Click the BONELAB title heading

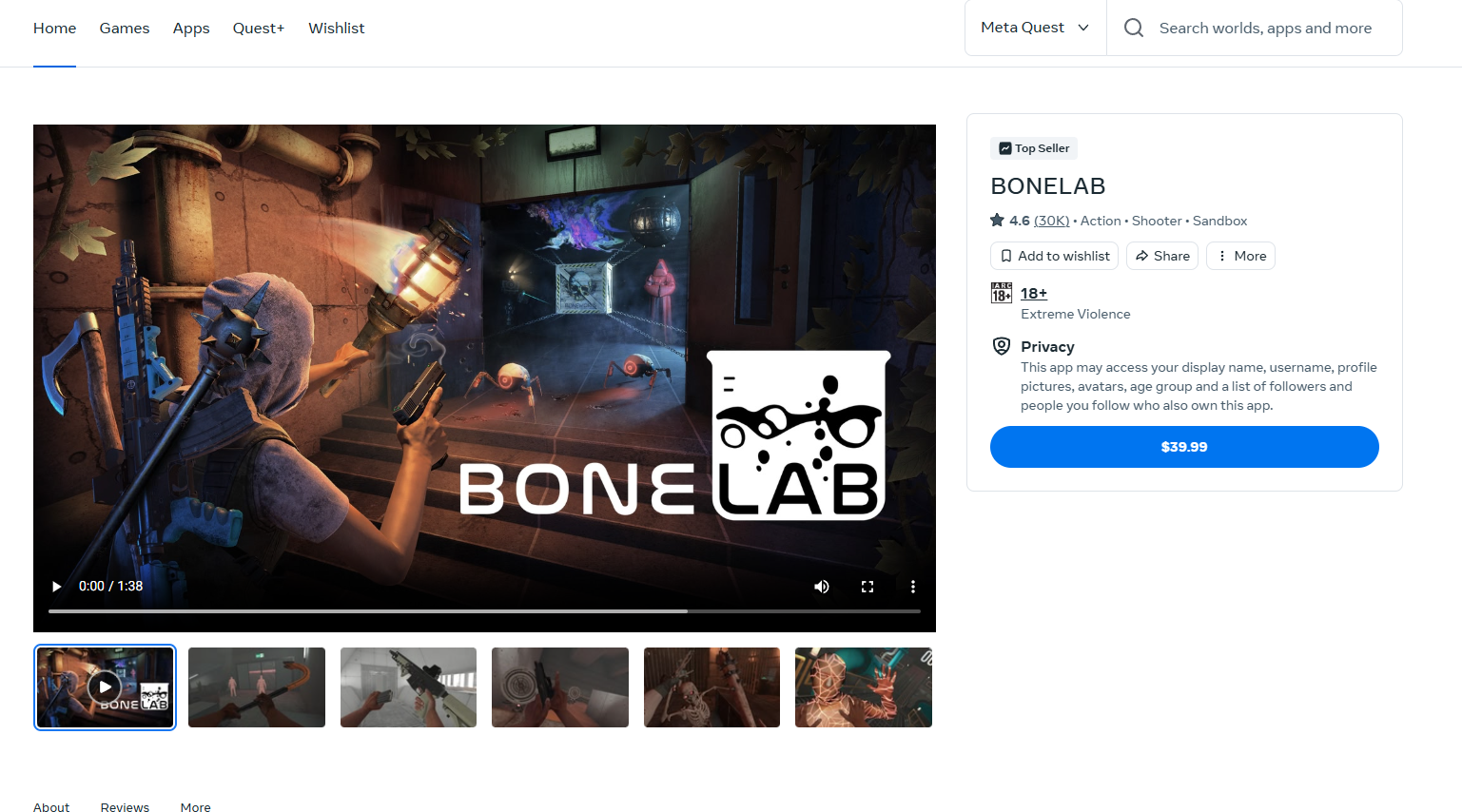[1048, 186]
